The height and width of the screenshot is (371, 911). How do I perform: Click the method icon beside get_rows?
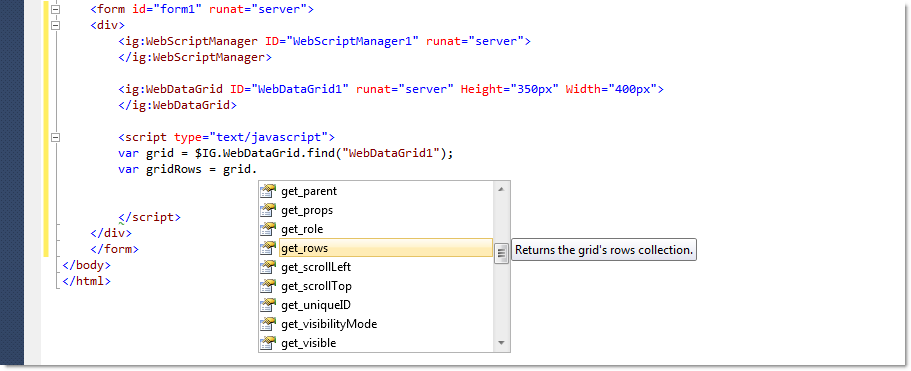[267, 248]
